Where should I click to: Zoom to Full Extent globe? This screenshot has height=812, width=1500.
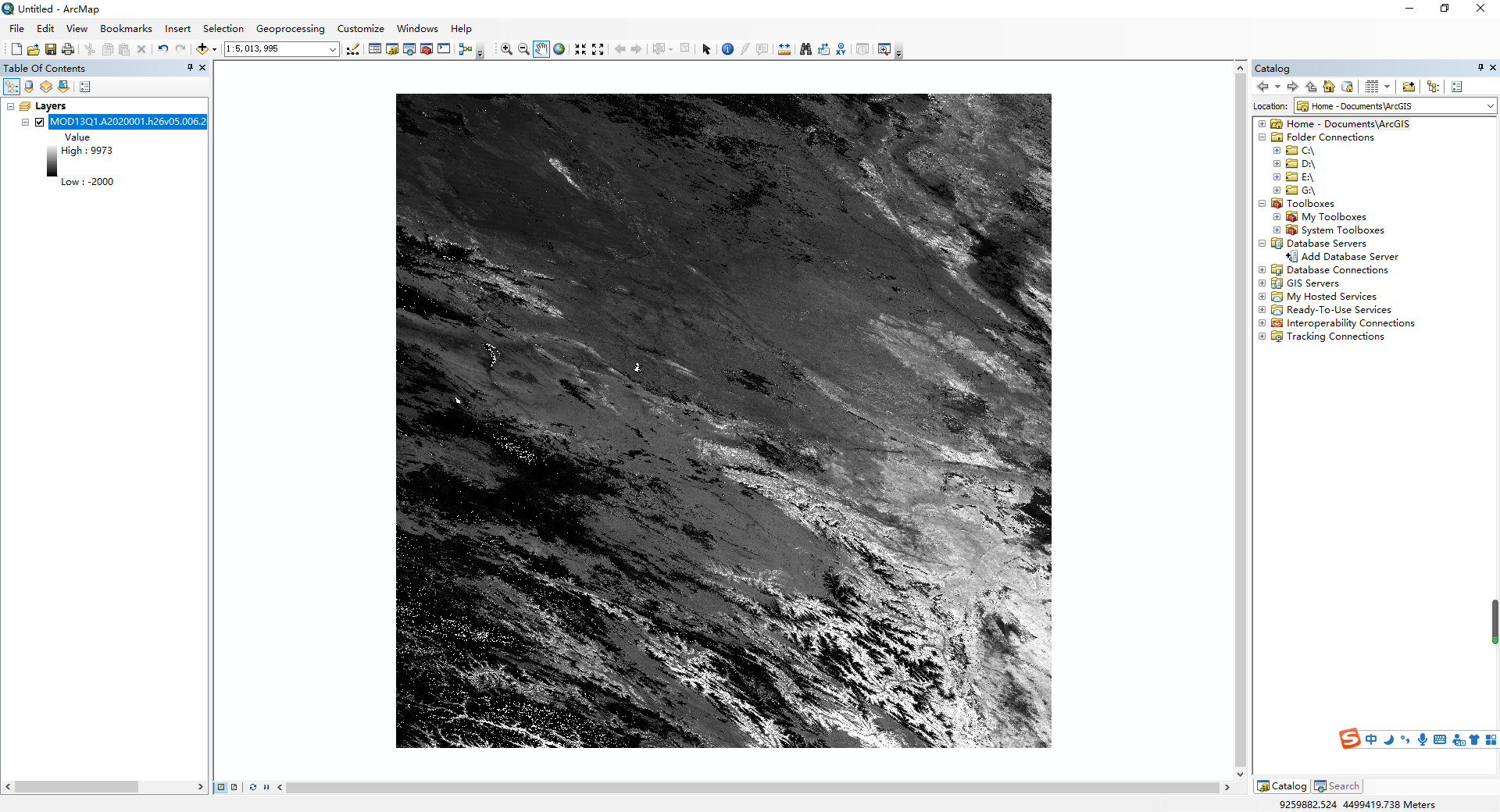click(559, 49)
